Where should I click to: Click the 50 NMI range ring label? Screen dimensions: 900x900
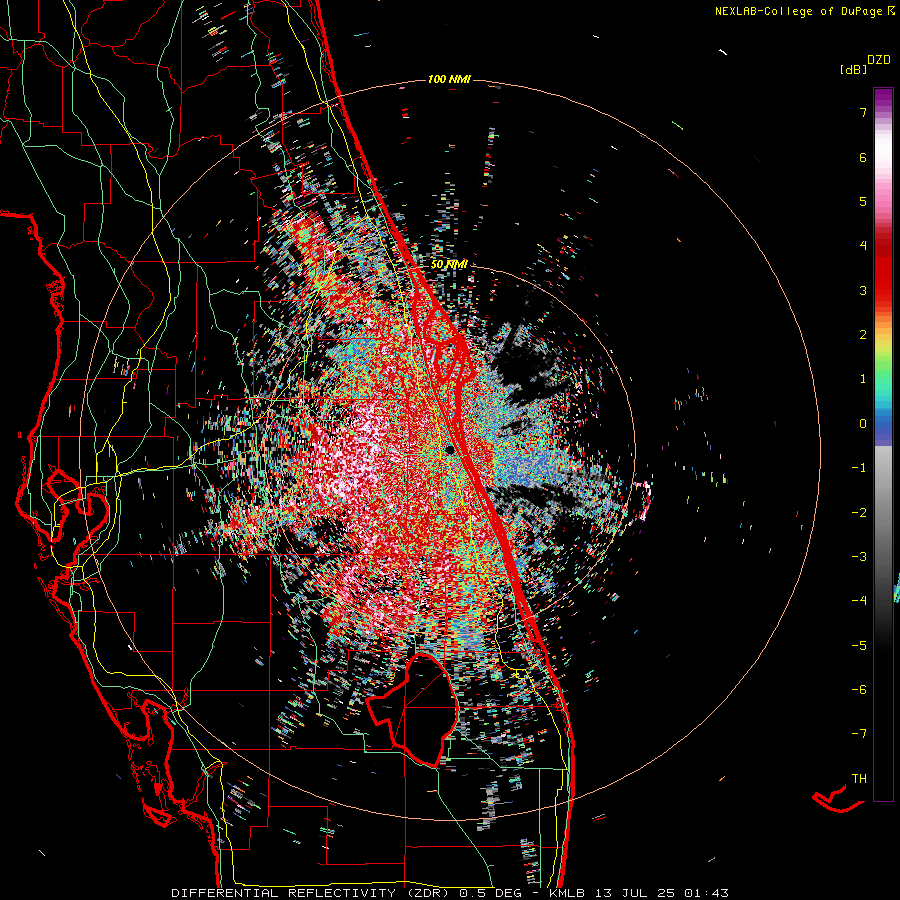(449, 264)
